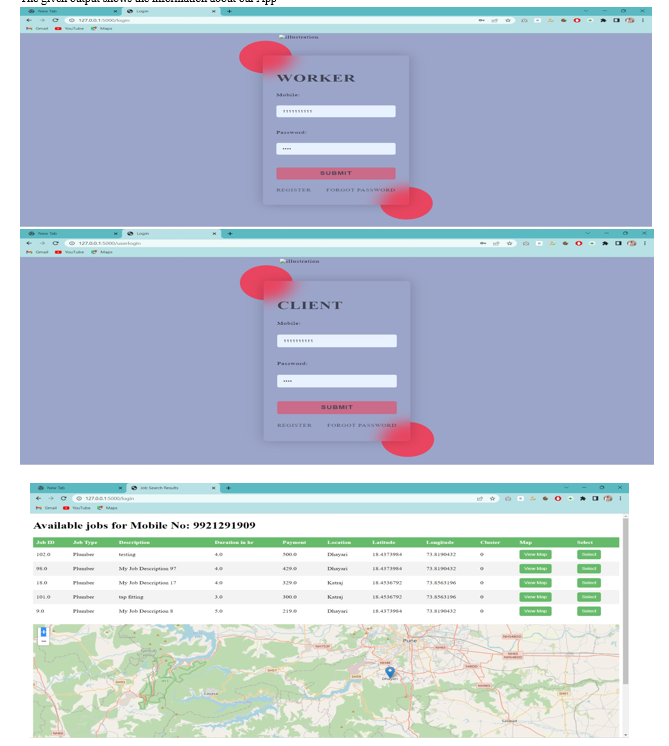Open Chrome menu dots in Job Search browser

[x=620, y=499]
